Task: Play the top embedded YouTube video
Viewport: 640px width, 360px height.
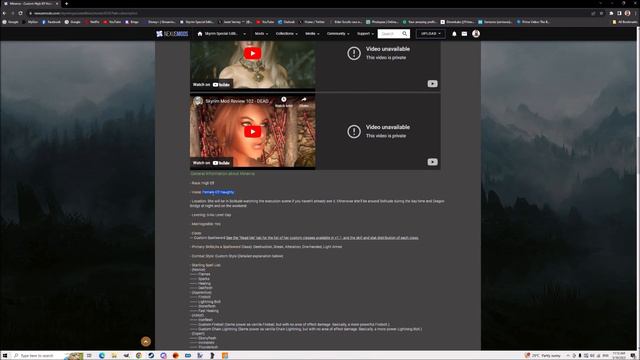Action: 253,53
